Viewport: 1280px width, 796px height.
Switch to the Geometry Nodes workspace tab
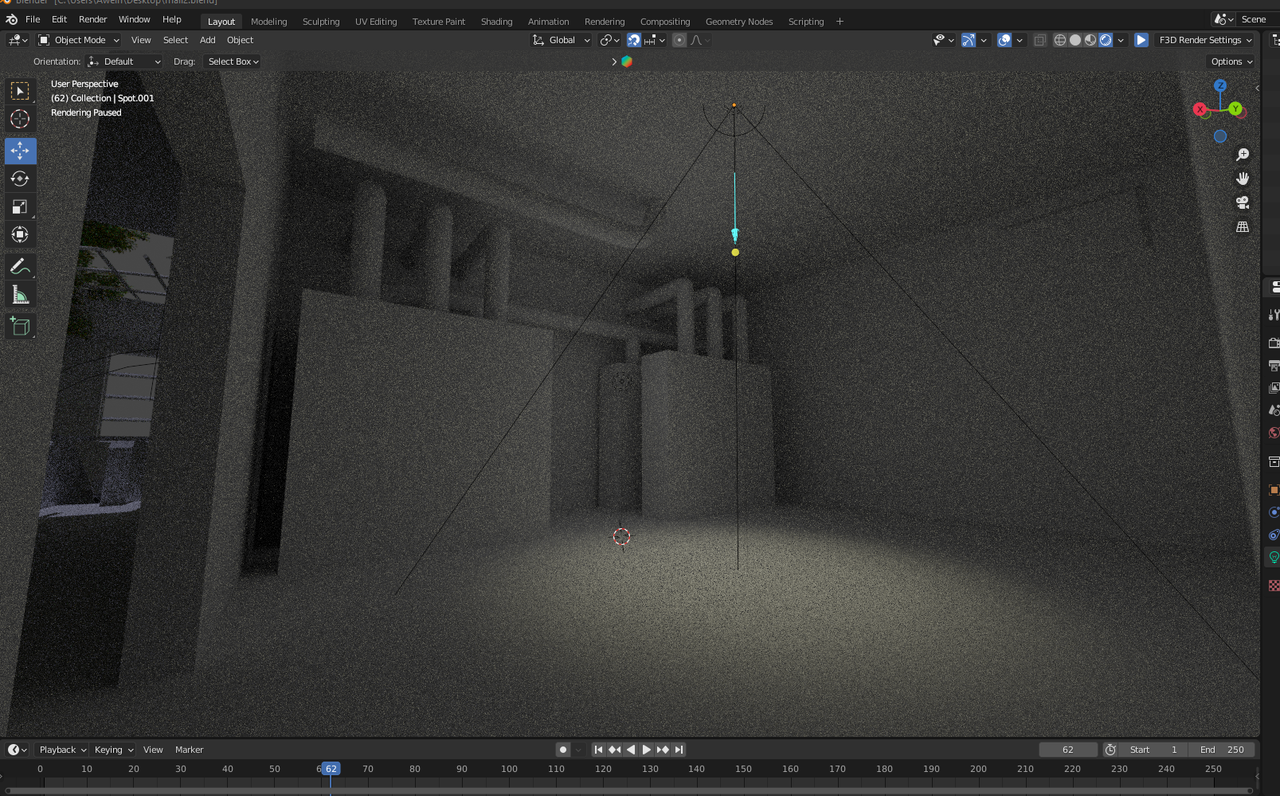pos(739,21)
